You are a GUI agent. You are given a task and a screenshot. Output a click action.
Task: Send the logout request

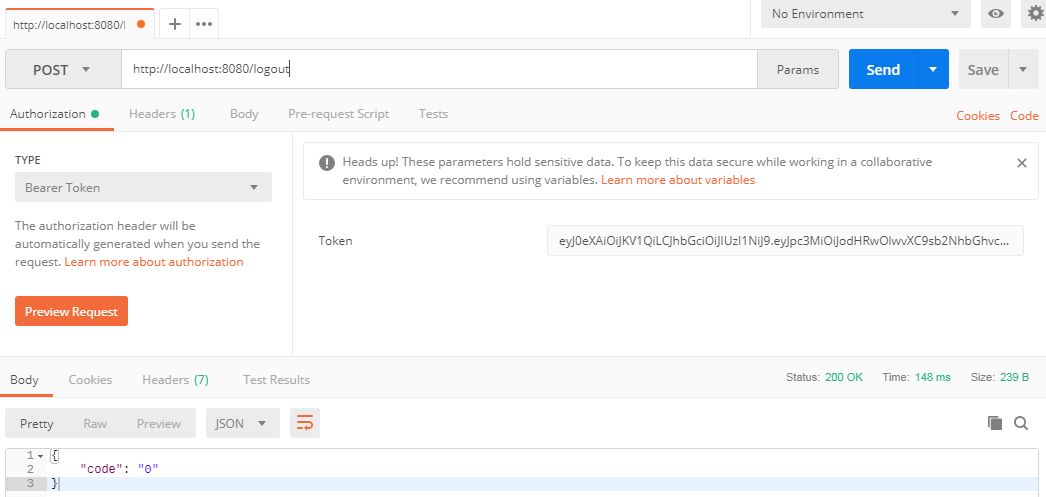(883, 69)
